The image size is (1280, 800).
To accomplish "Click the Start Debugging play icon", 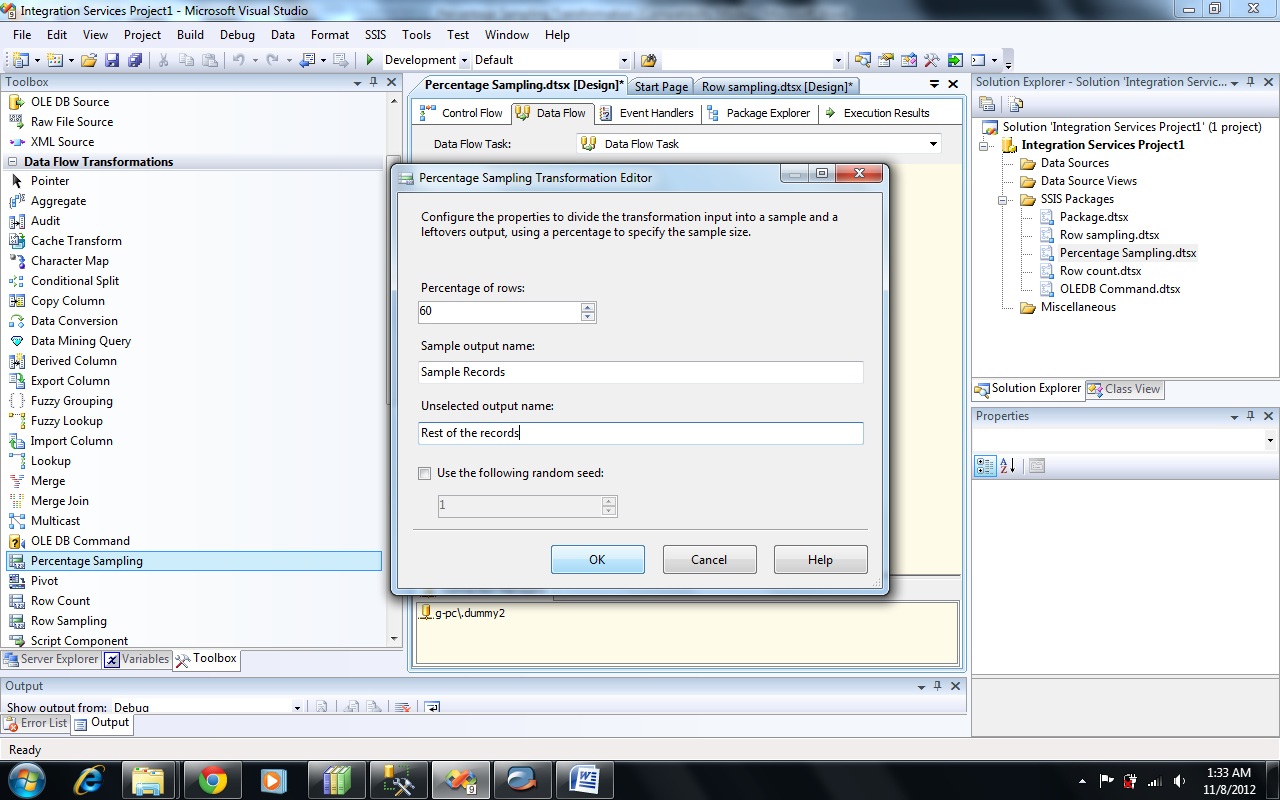I will click(x=370, y=60).
